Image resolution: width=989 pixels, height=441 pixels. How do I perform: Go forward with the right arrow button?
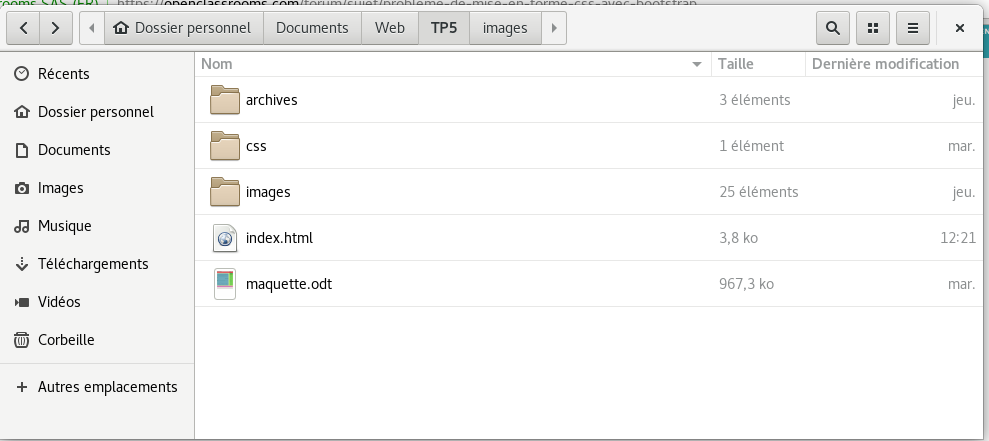pyautogui.click(x=56, y=28)
